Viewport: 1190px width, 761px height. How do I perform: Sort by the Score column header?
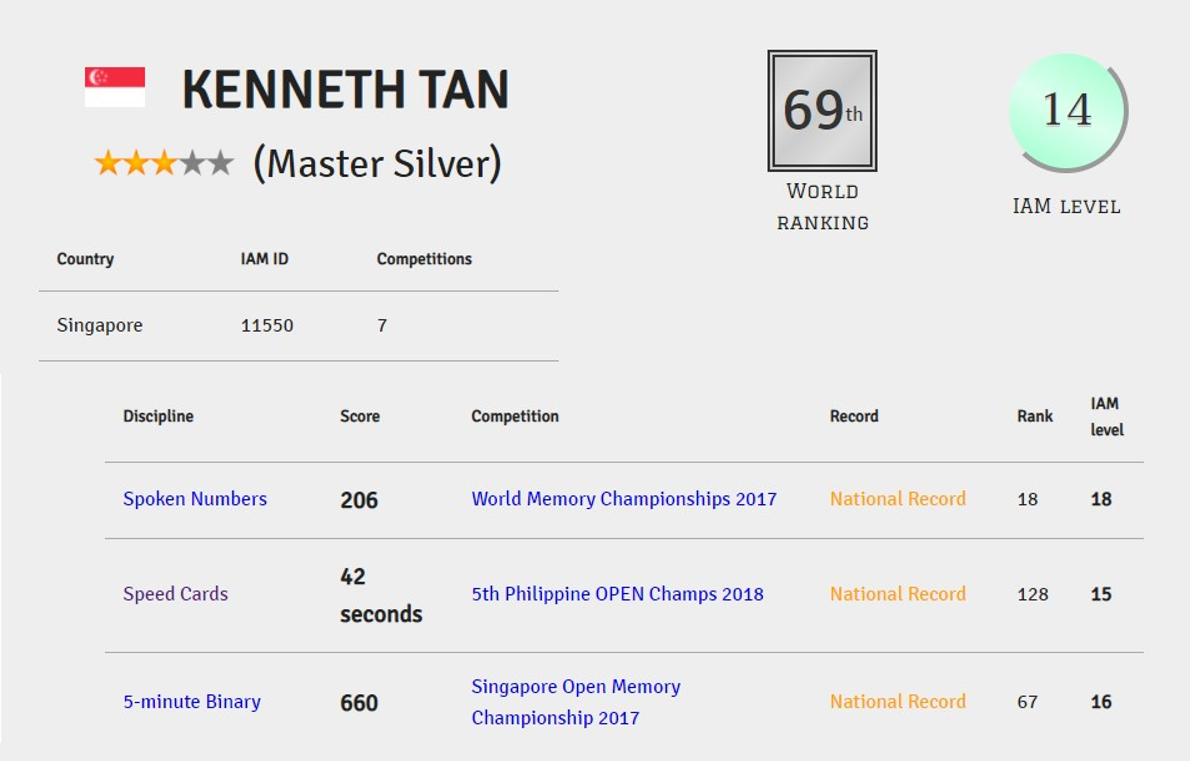click(360, 415)
